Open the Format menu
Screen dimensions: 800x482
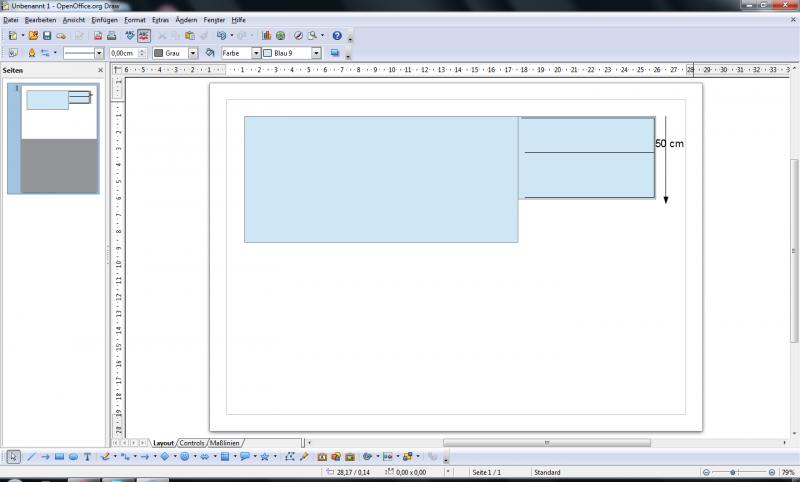coord(135,20)
